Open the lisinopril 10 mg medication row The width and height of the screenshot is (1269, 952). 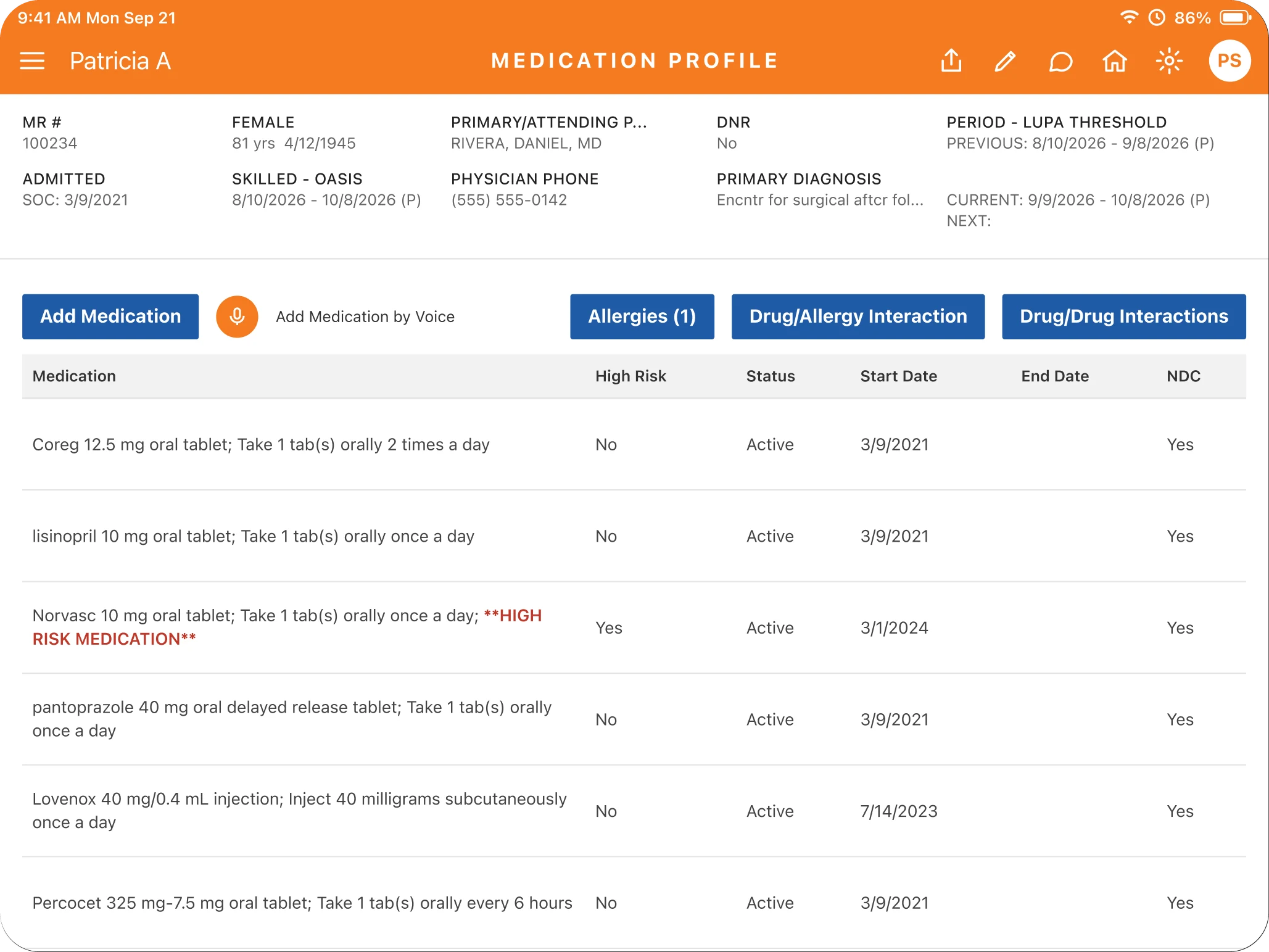634,536
